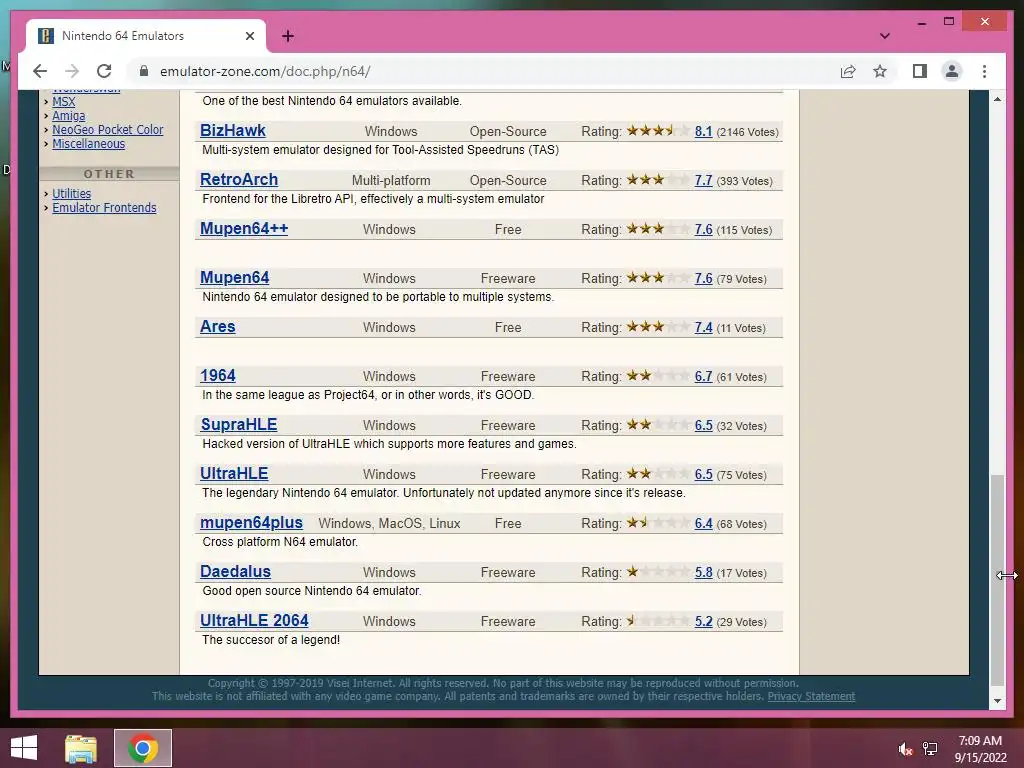Image resolution: width=1024 pixels, height=768 pixels.
Task: Open the Windows Start menu
Action: coord(24,748)
